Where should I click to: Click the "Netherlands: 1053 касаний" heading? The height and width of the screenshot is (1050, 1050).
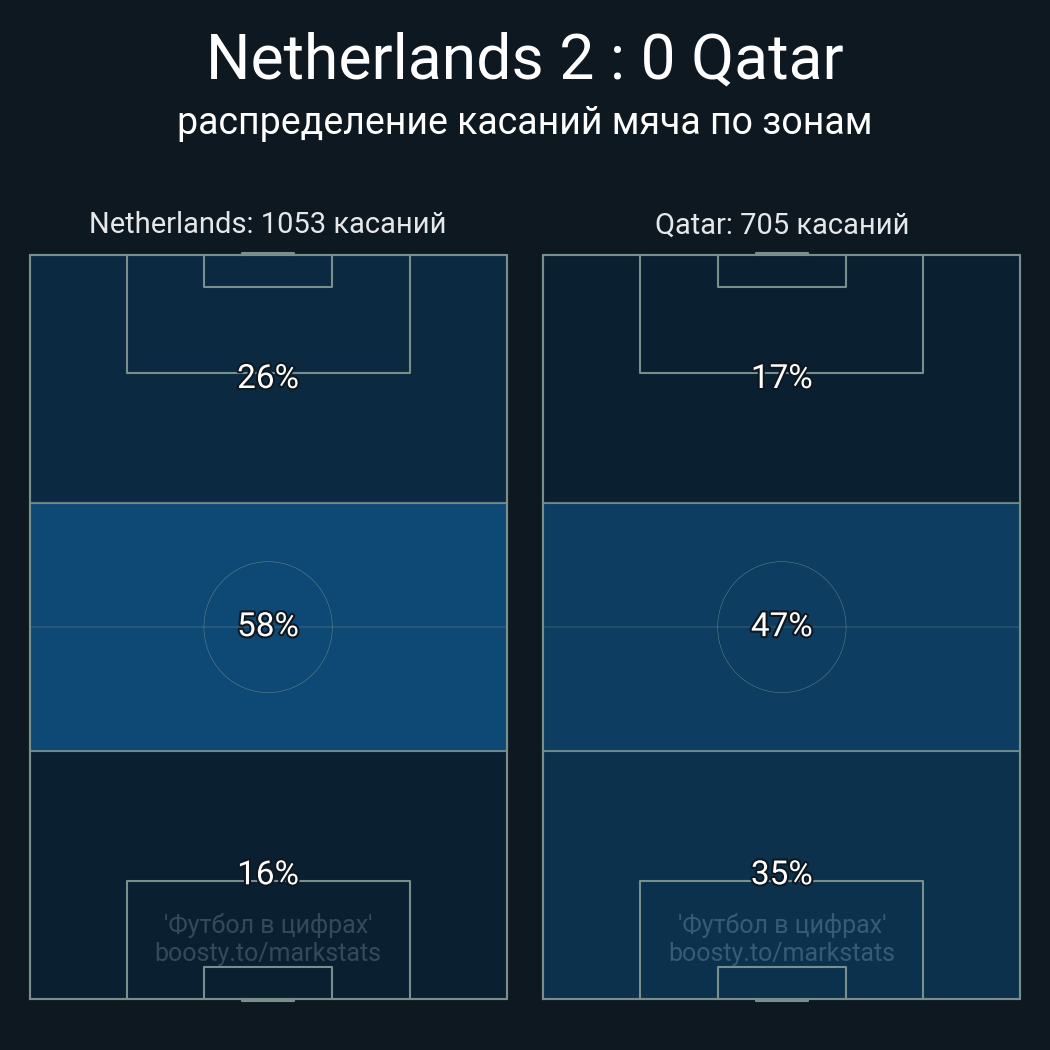tap(267, 223)
